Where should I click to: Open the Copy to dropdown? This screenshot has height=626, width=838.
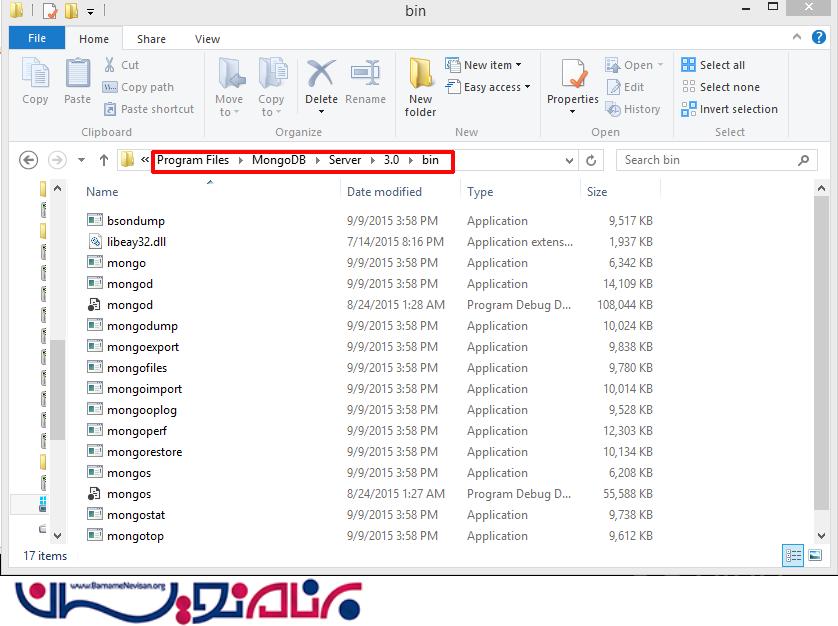pyautogui.click(x=271, y=87)
